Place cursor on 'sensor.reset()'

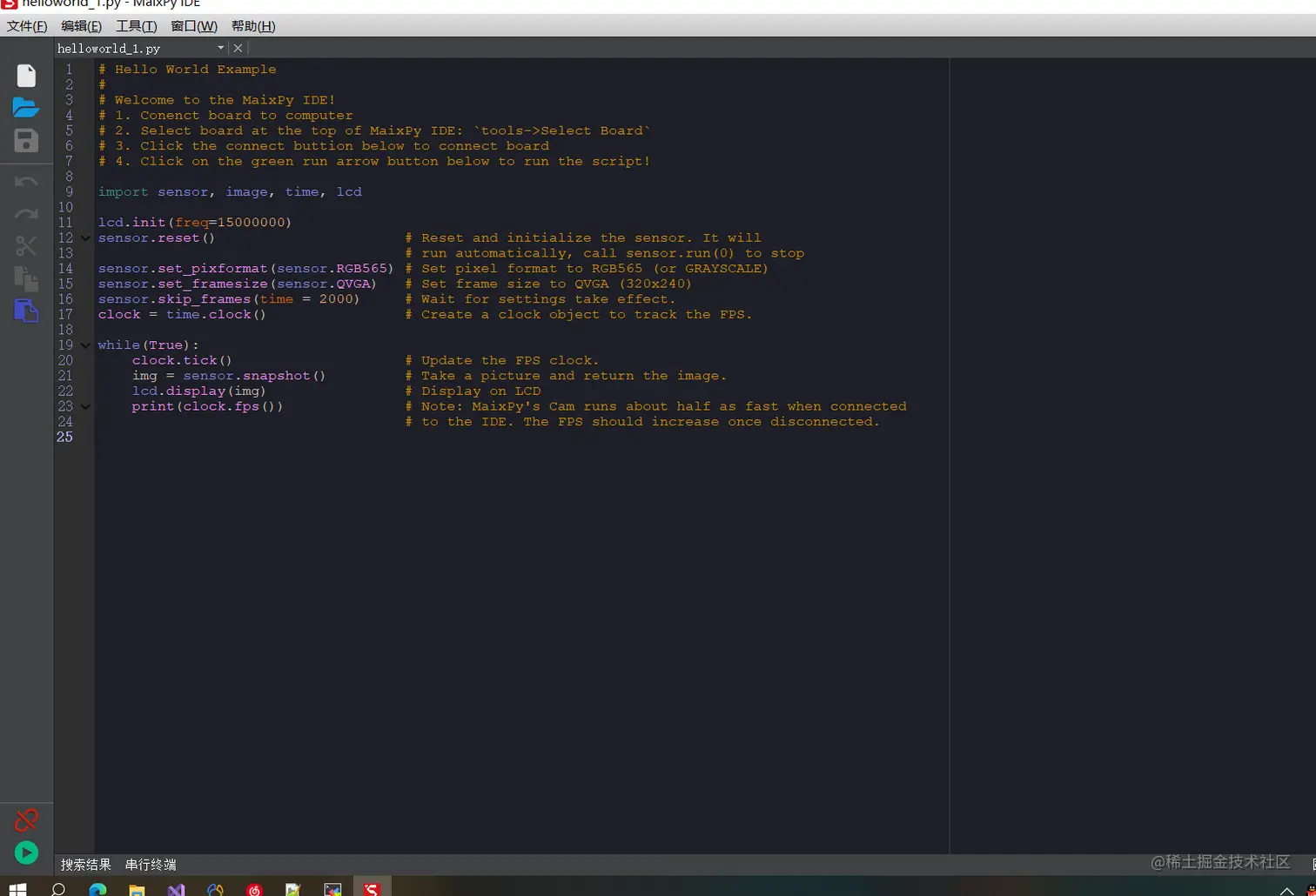click(157, 238)
